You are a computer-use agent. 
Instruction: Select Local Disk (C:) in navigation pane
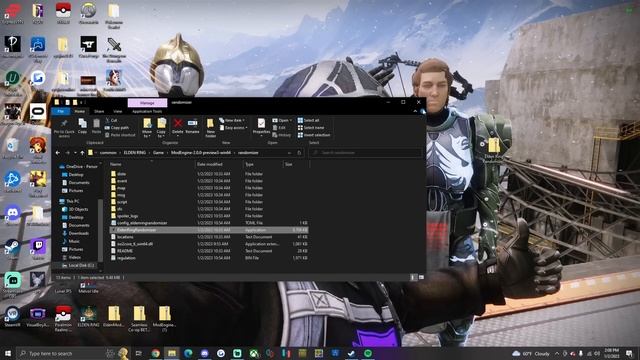(x=78, y=265)
